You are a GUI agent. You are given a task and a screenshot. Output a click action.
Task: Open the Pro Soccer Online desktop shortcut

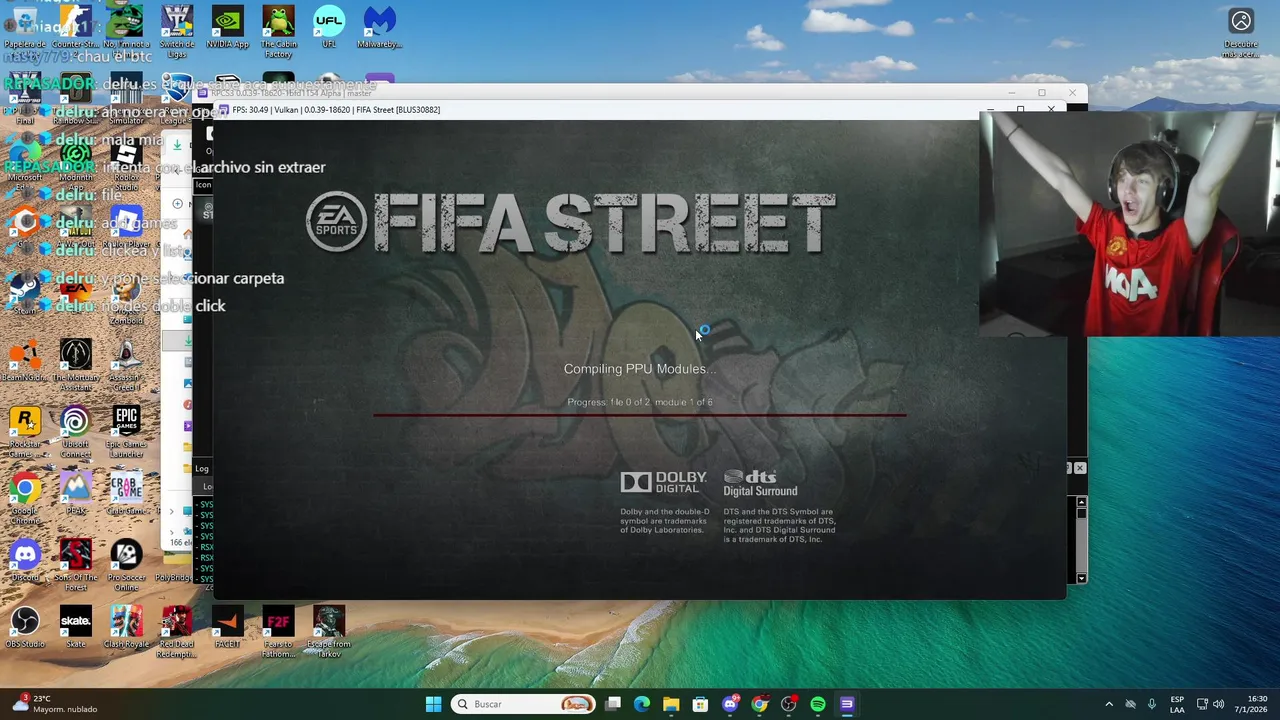click(x=126, y=566)
